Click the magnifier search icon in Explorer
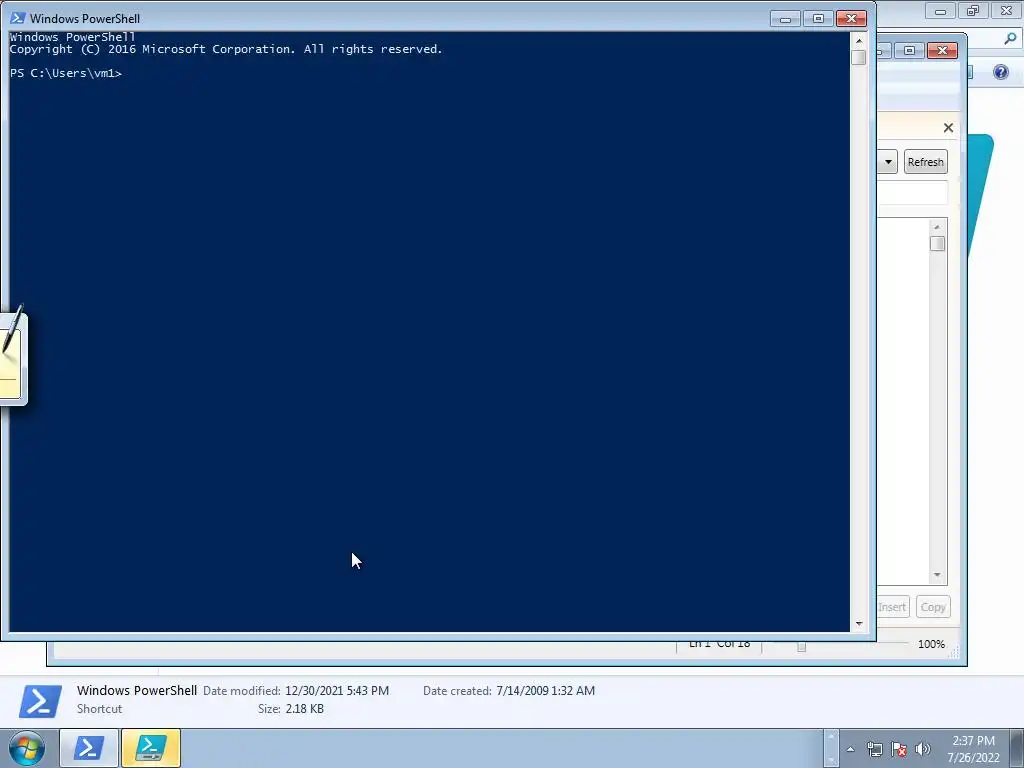This screenshot has height=768, width=1024. pyautogui.click(x=1010, y=39)
